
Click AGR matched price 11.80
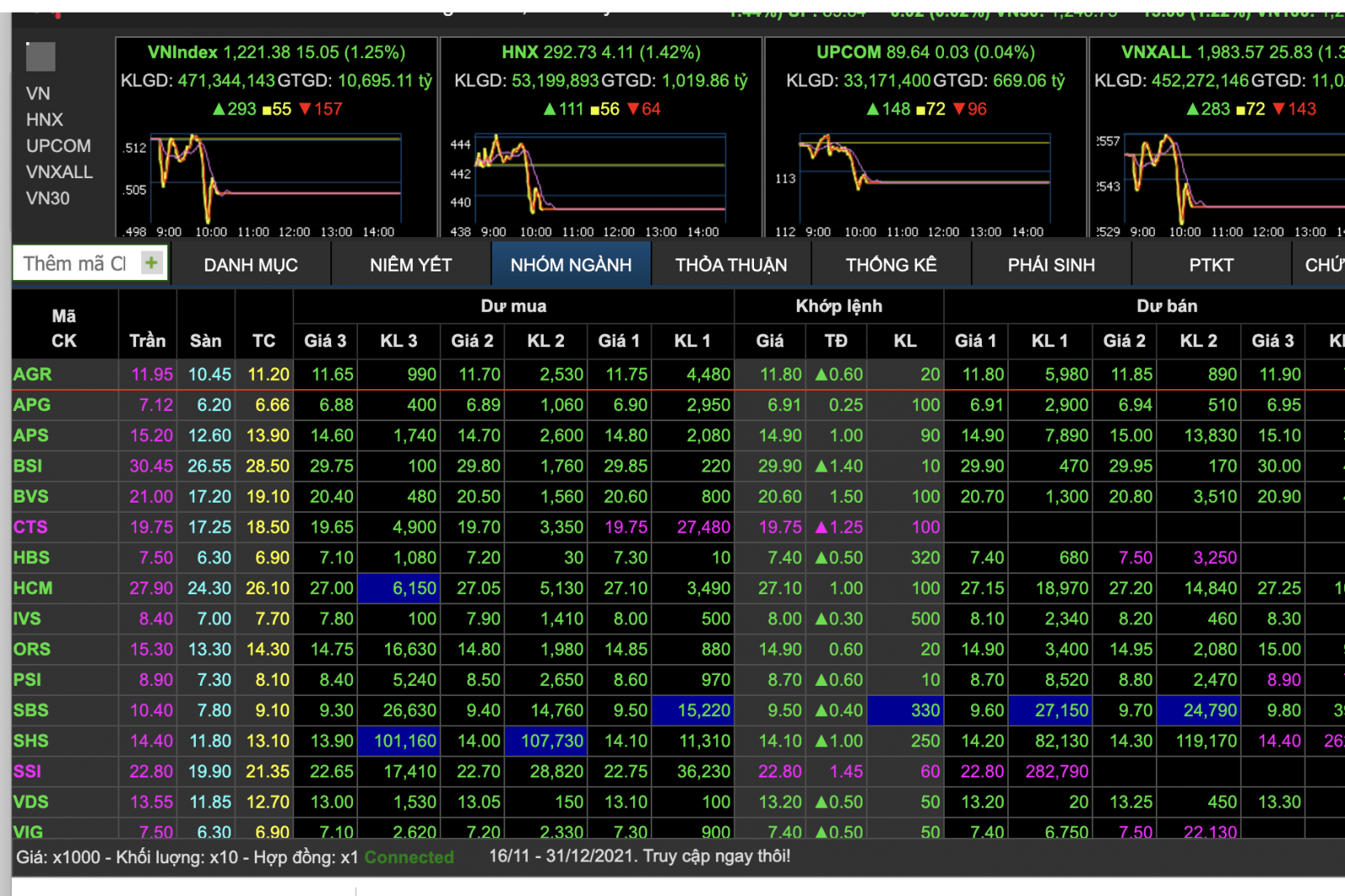pyautogui.click(x=781, y=374)
